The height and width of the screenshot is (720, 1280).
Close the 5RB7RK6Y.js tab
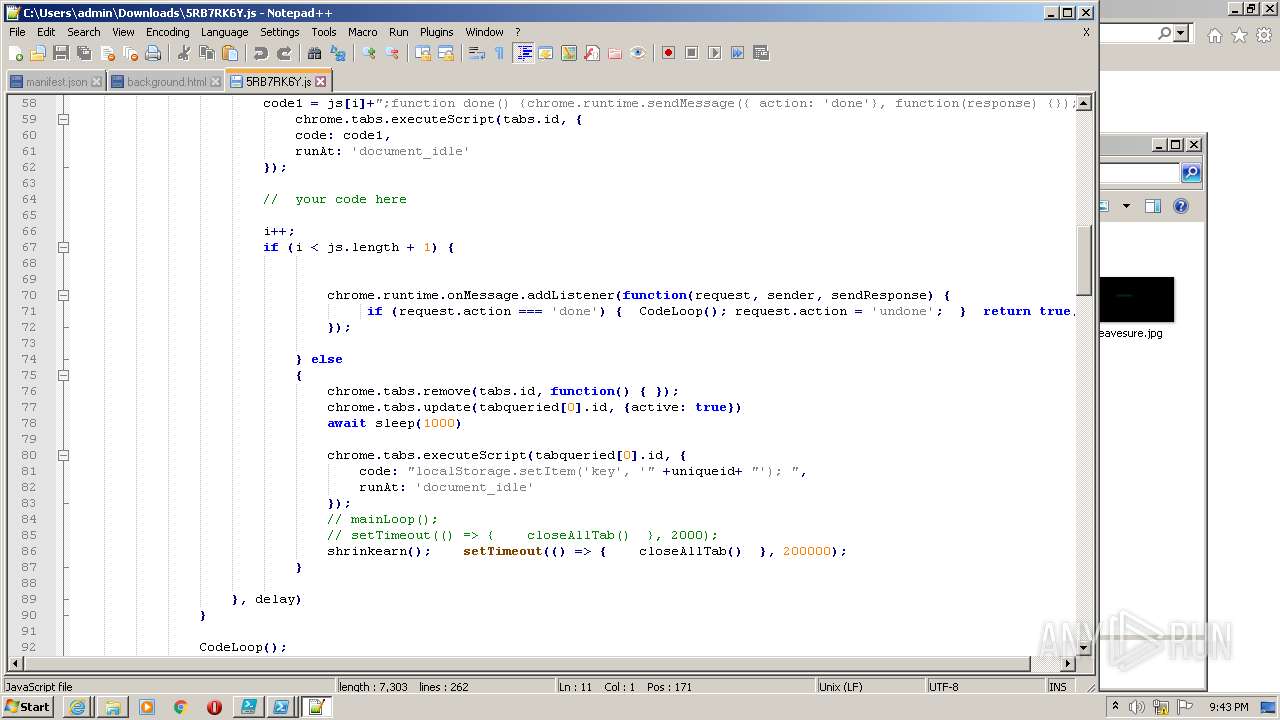(x=320, y=82)
